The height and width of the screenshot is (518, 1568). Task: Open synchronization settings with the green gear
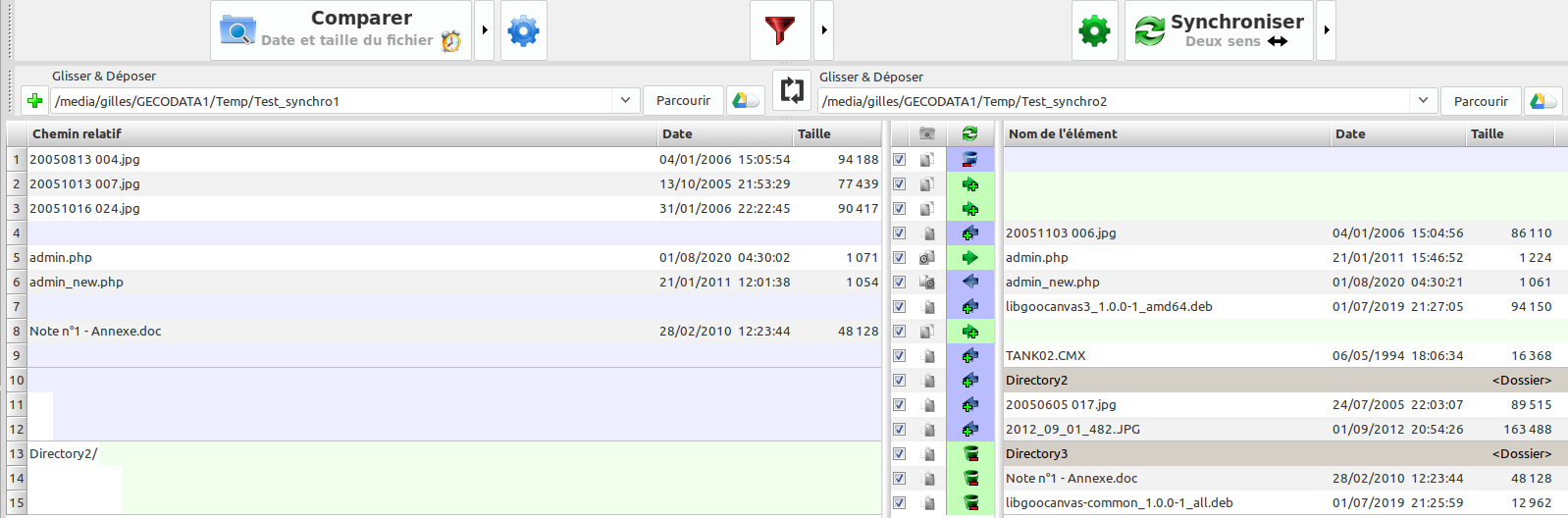(1094, 30)
